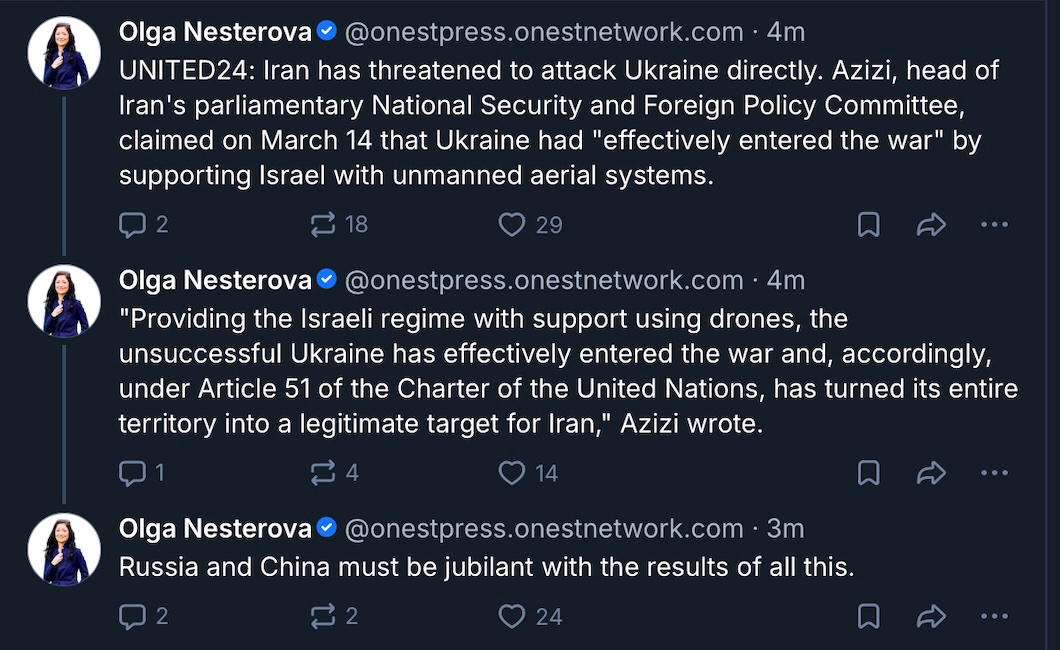Bookmark the UNITED24 Iran threat post
Image resolution: width=1060 pixels, height=650 pixels.
point(869,225)
